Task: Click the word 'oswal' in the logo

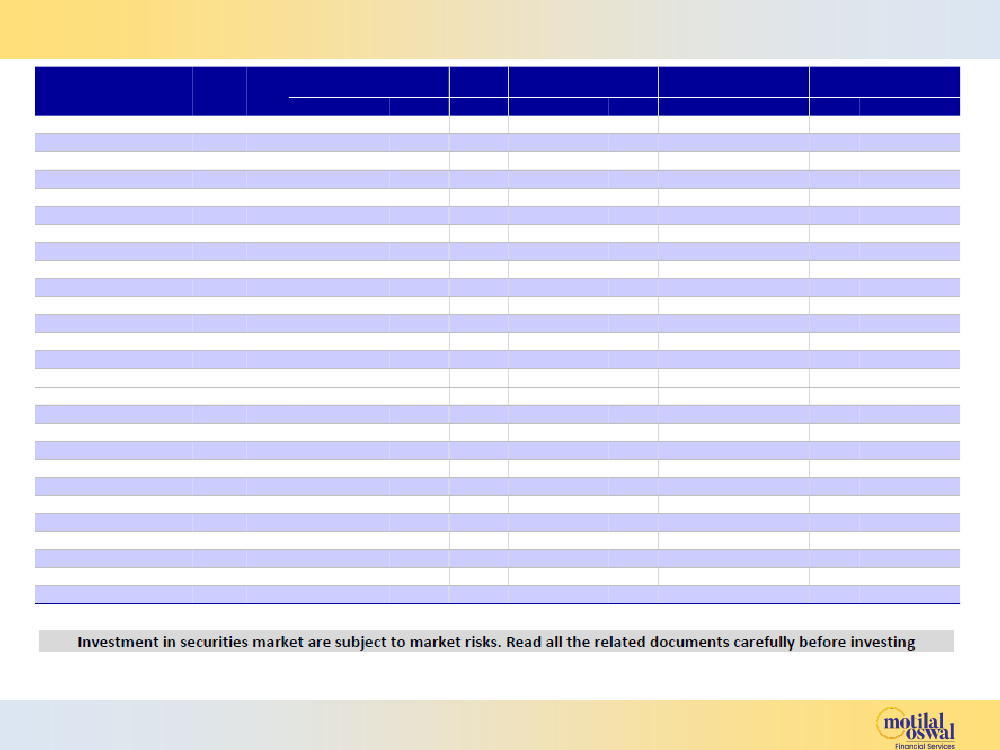Action: pyautogui.click(x=930, y=730)
